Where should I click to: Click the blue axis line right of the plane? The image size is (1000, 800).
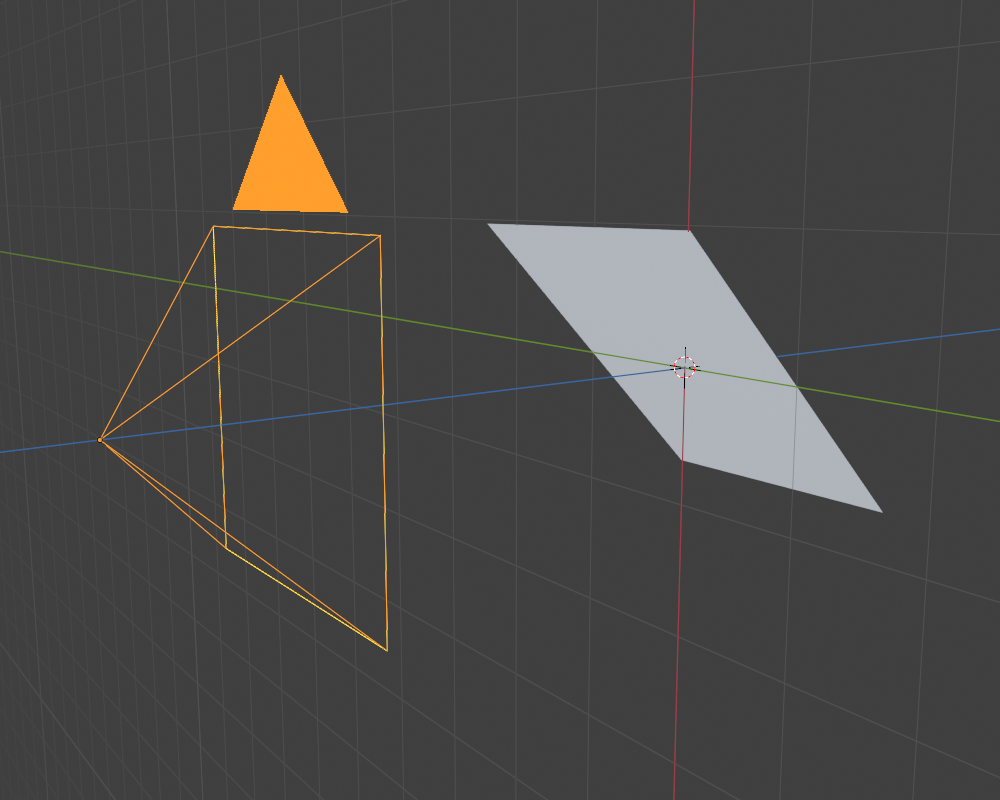900,340
